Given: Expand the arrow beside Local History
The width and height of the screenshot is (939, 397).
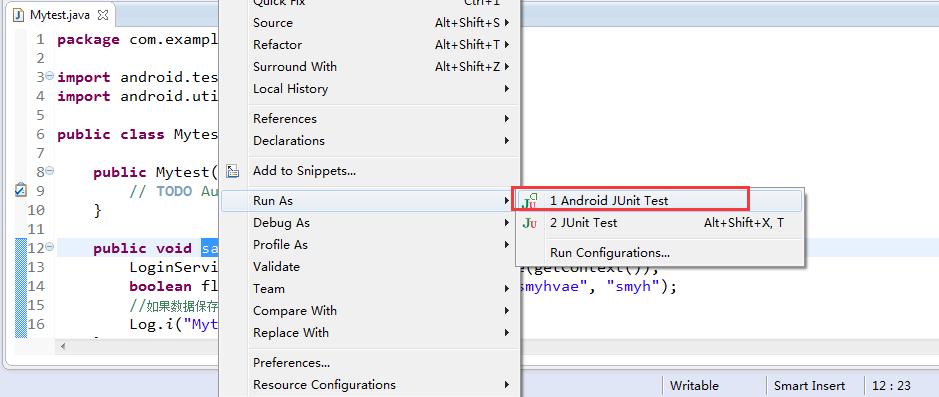Looking at the screenshot, I should [x=507, y=89].
